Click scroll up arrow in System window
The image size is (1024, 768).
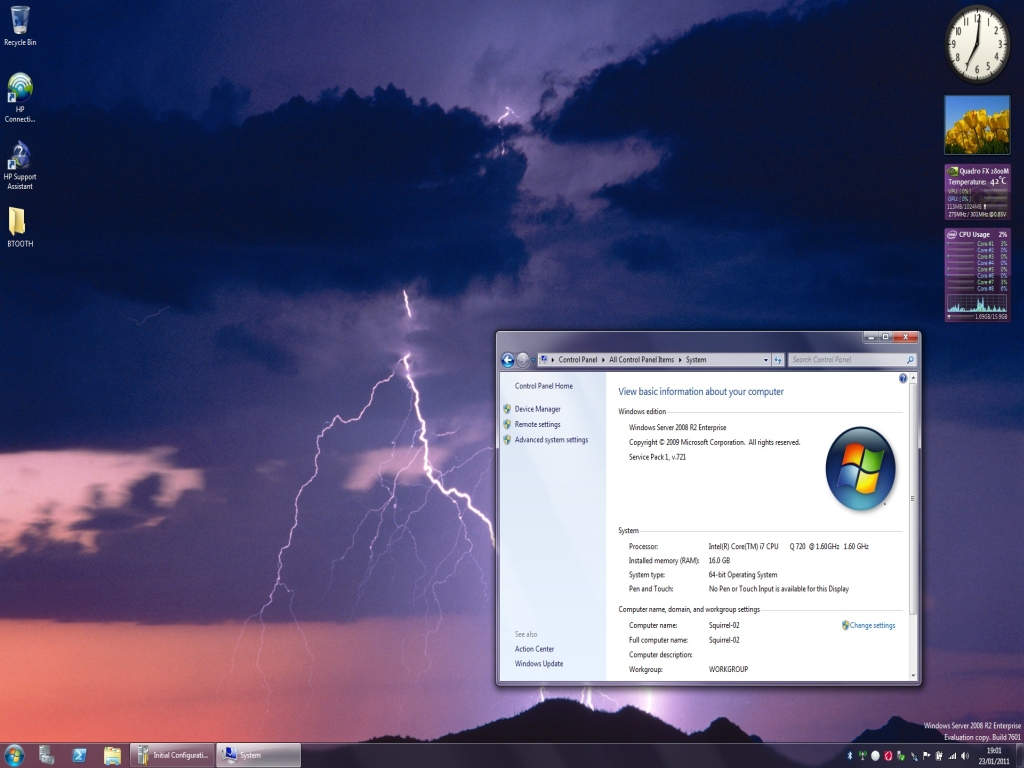click(913, 378)
